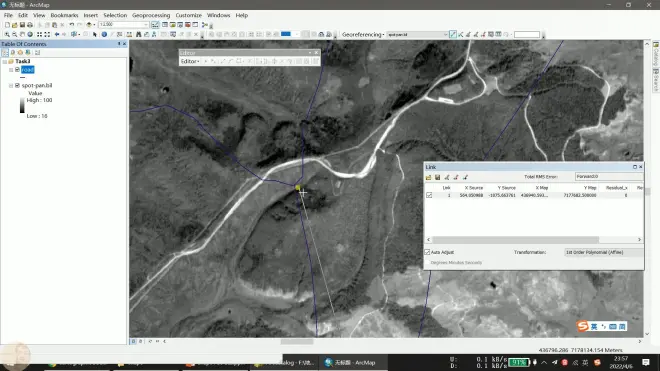The height and width of the screenshot is (371, 660).
Task: Zoom to Full Extent globe
Action: pos(30,35)
